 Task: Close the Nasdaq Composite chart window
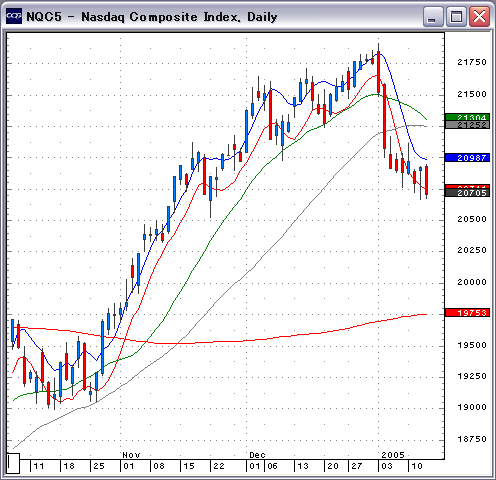coord(479,16)
